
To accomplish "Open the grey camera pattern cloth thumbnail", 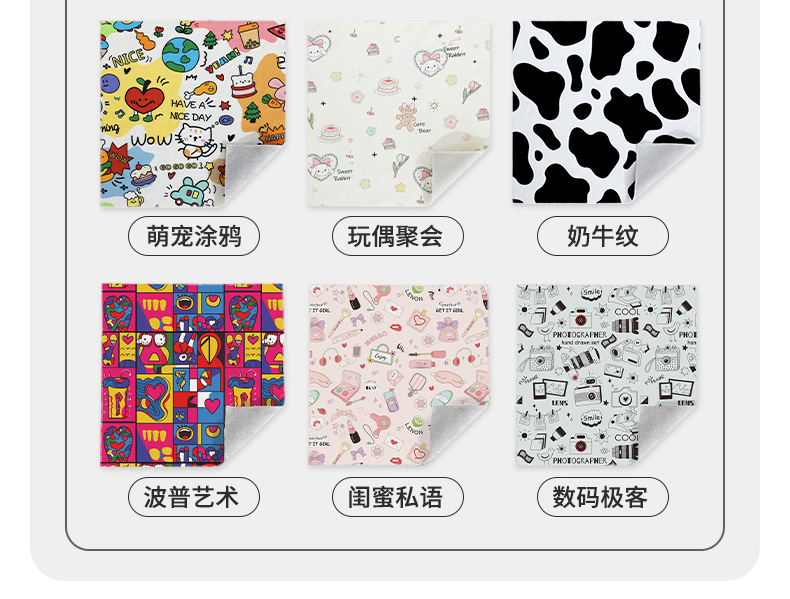I will 606,375.
